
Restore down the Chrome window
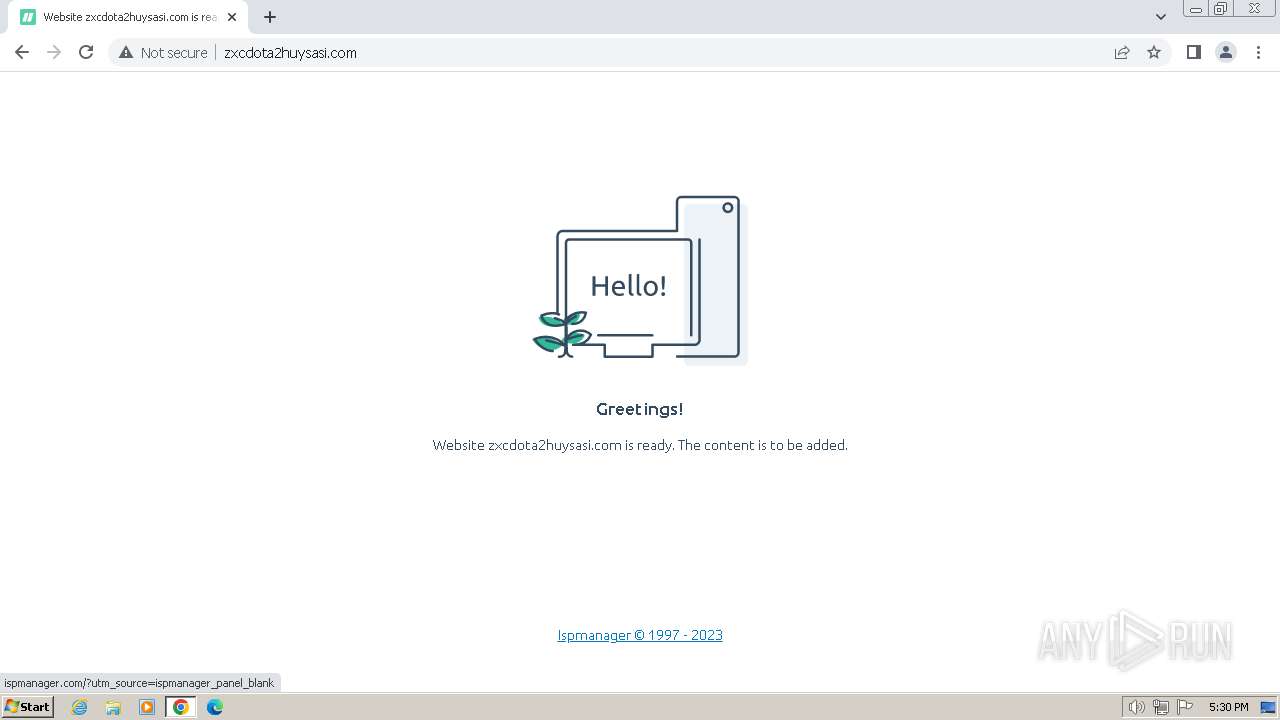click(1221, 9)
